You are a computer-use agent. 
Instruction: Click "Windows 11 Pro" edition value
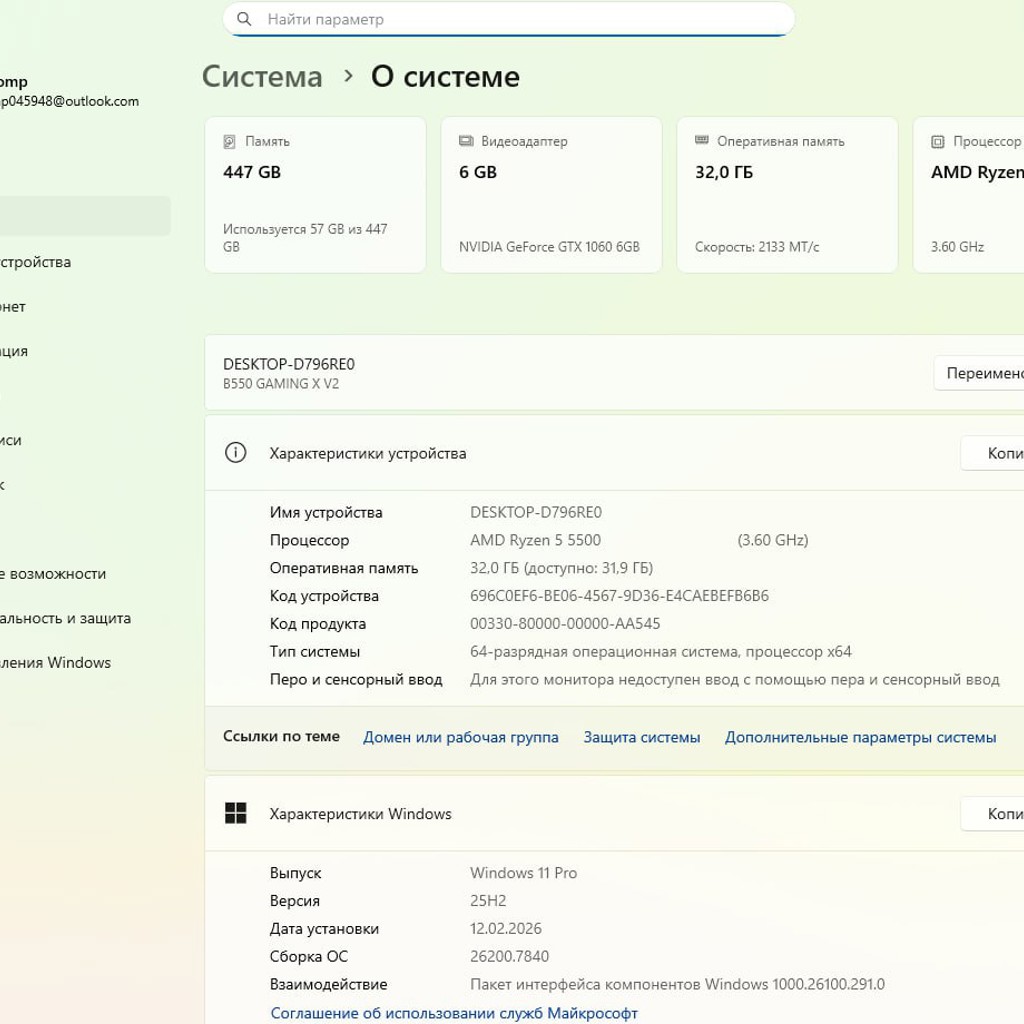point(523,872)
